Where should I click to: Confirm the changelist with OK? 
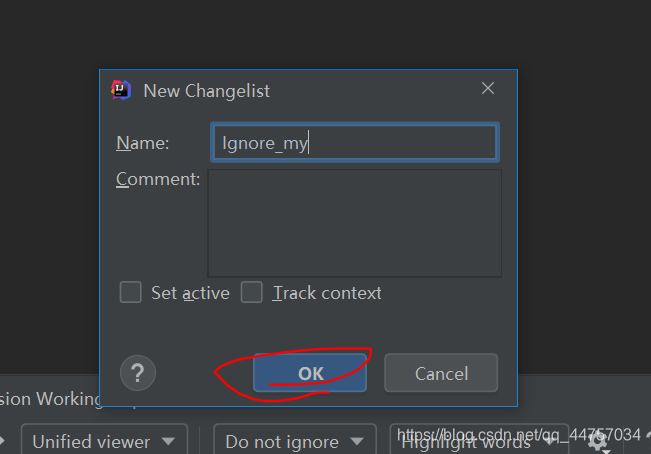310,373
